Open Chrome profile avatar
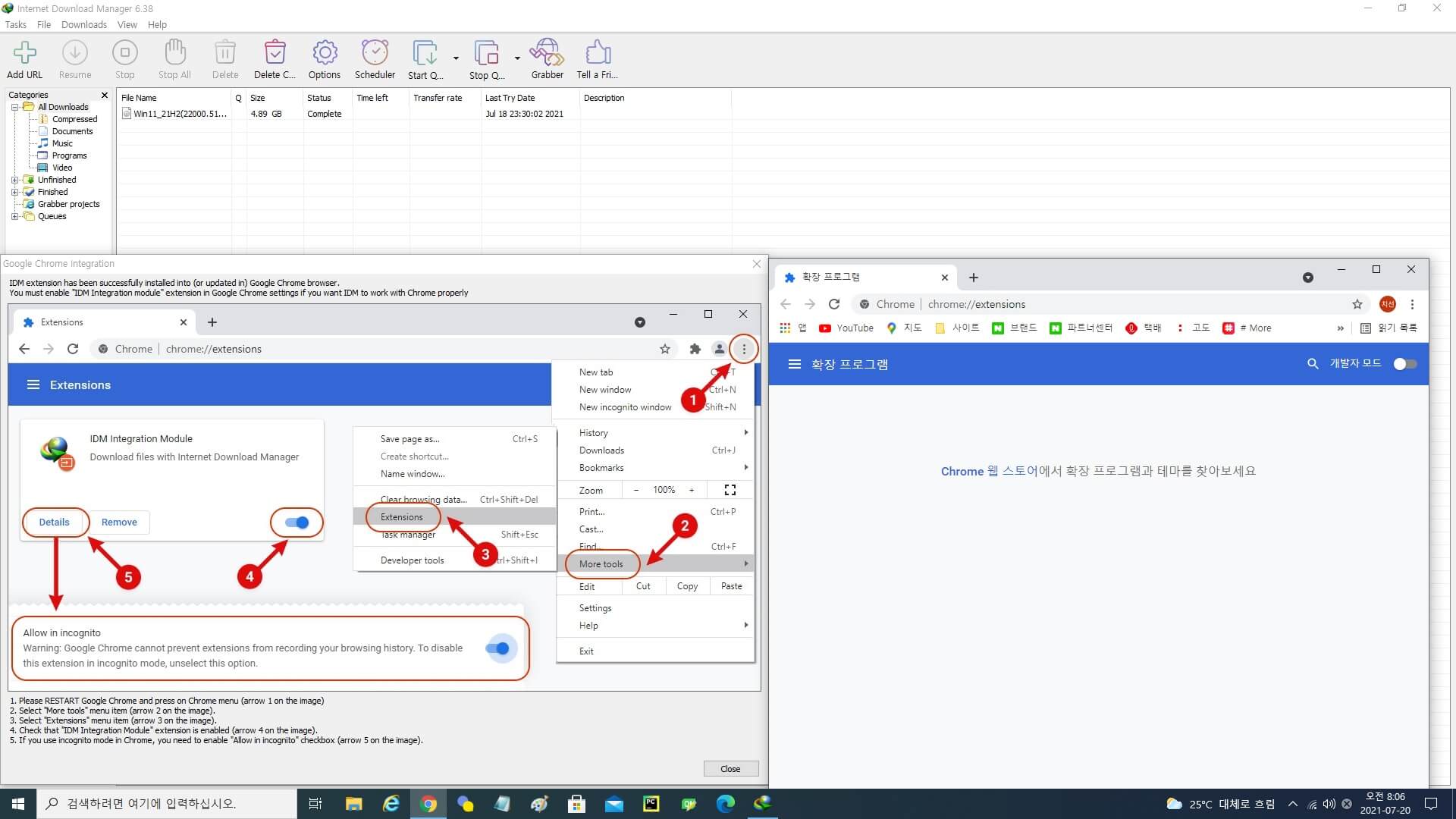Screen dimensions: 1456x819 pos(1387,304)
